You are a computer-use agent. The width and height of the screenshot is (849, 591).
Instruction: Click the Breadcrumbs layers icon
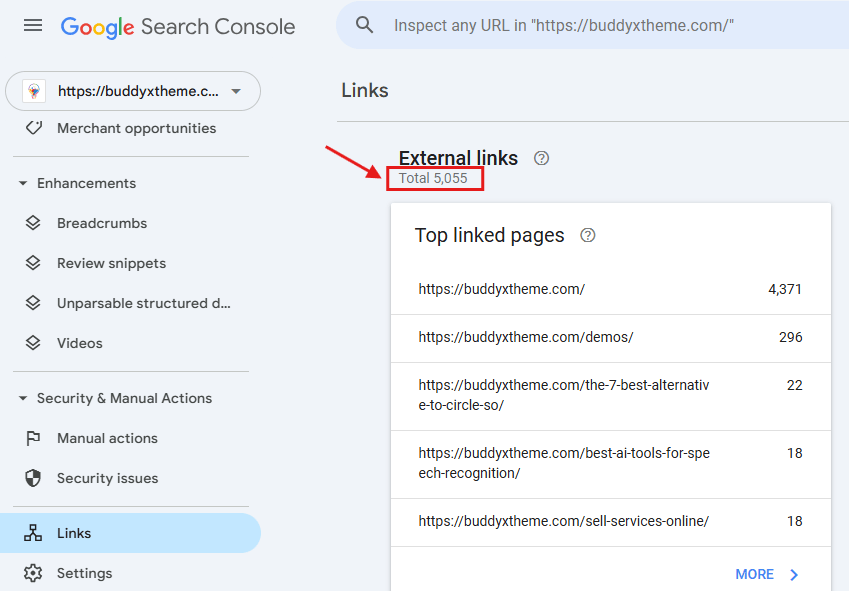tap(33, 223)
